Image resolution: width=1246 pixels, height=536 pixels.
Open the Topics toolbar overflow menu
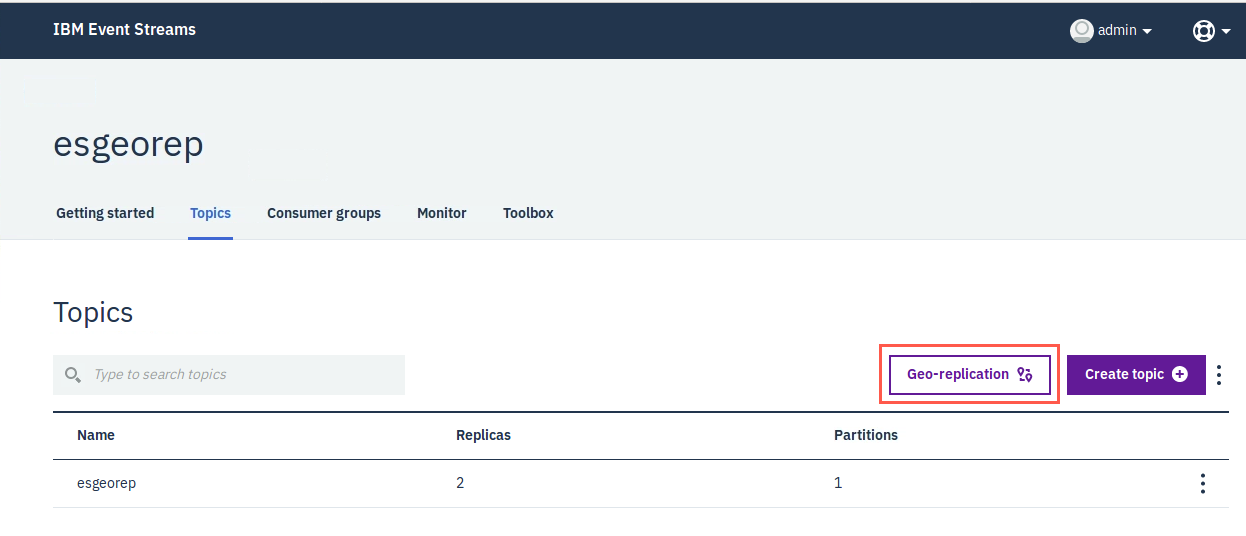[x=1219, y=375]
